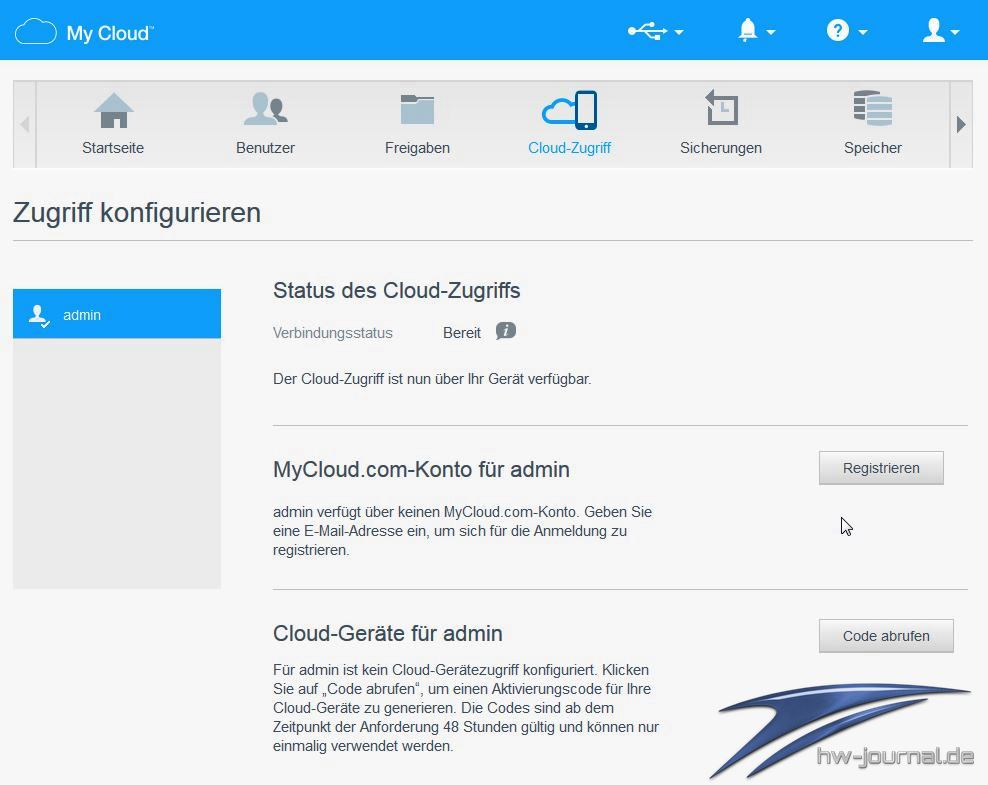Select the Freigaben folder icon
The height and width of the screenshot is (785, 988).
coord(417,111)
